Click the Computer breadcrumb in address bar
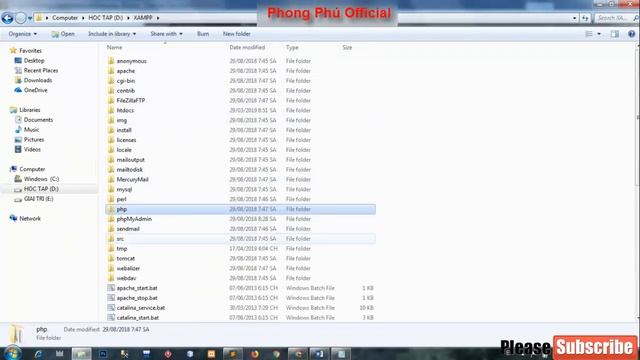640x360 pixels. pyautogui.click(x=65, y=18)
